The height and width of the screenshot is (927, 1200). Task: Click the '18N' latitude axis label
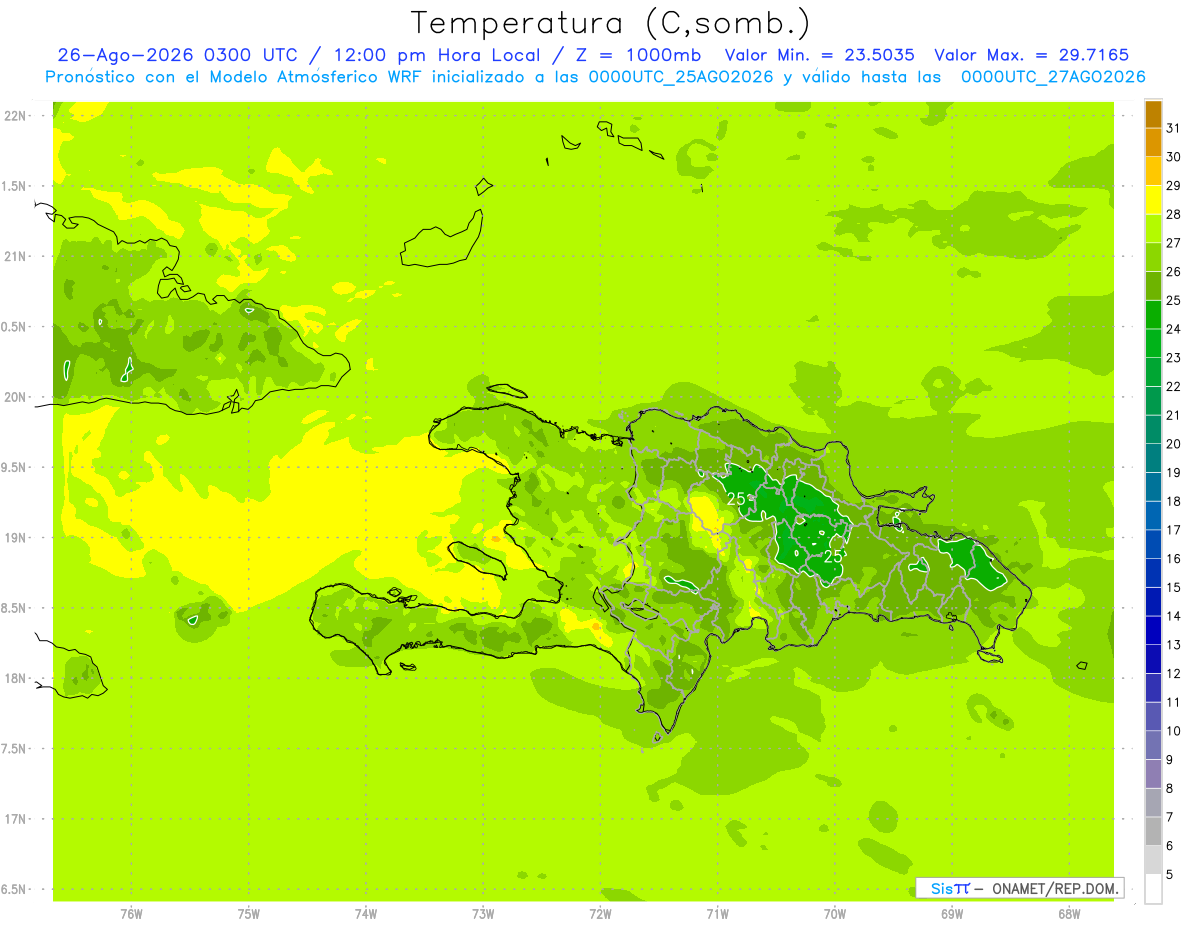click(x=17, y=678)
